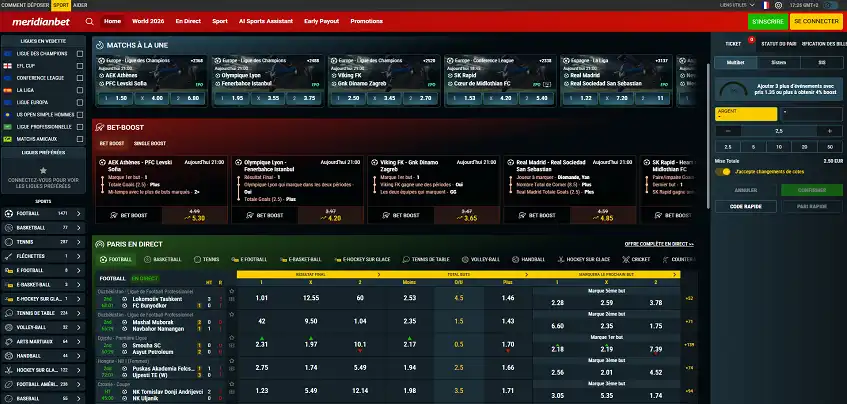Open the En Direct menu item
This screenshot has width=847, height=404.
point(188,22)
